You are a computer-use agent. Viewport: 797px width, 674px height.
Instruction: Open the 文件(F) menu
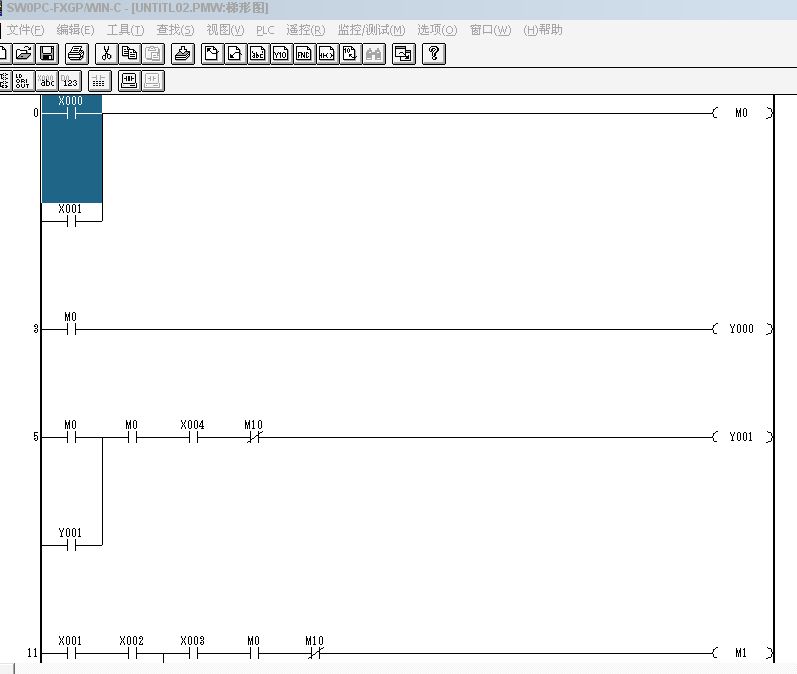click(x=25, y=30)
